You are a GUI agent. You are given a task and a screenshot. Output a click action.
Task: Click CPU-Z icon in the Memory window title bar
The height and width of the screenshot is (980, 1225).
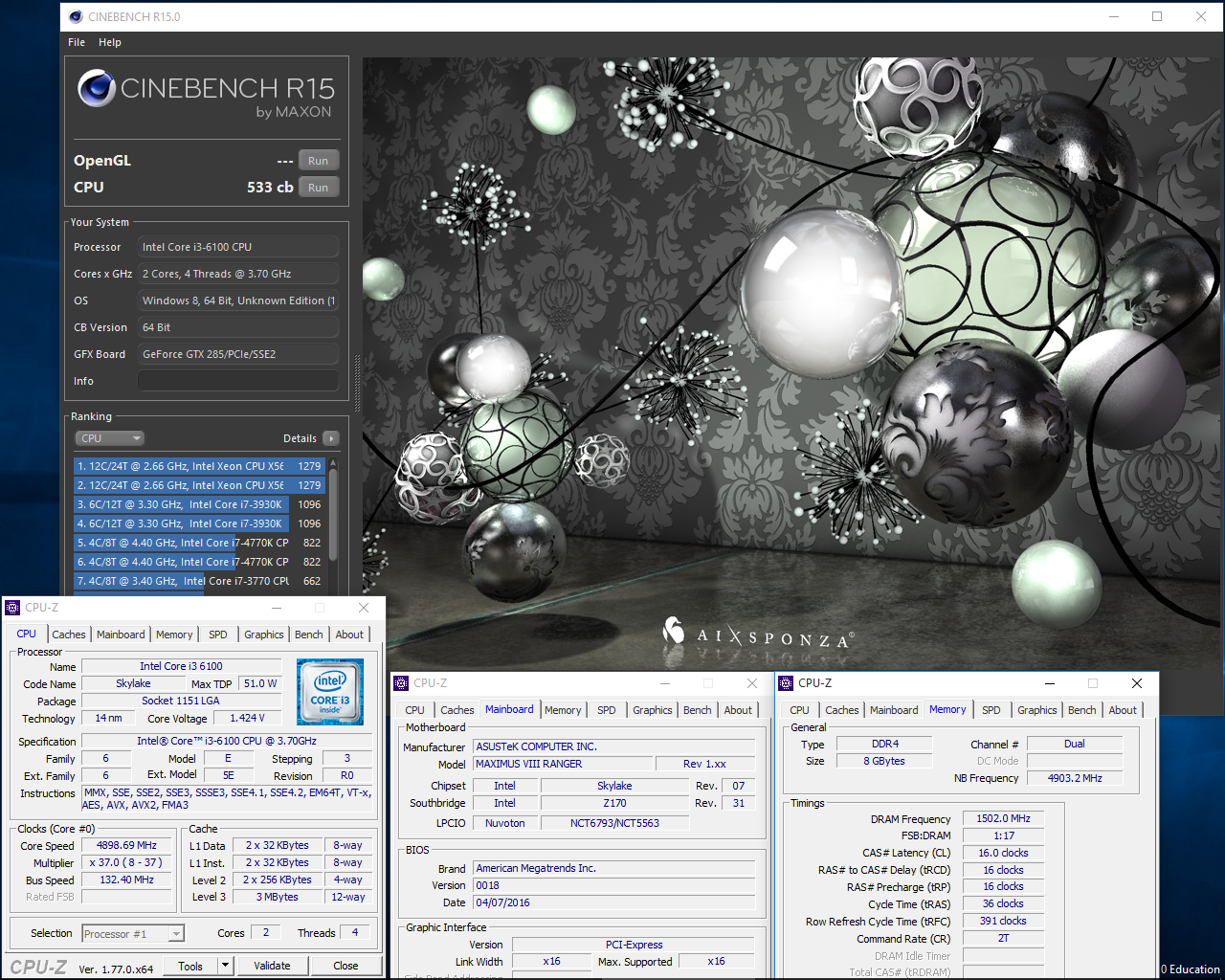click(786, 683)
